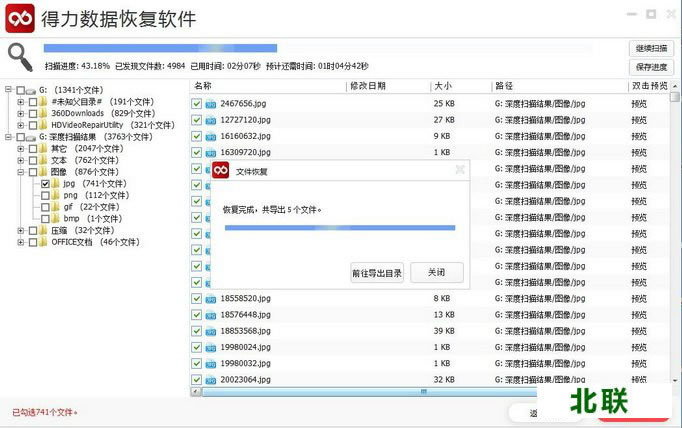682x428 pixels.
Task: Click the 360Downloads folder icon
Action: click(x=44, y=113)
